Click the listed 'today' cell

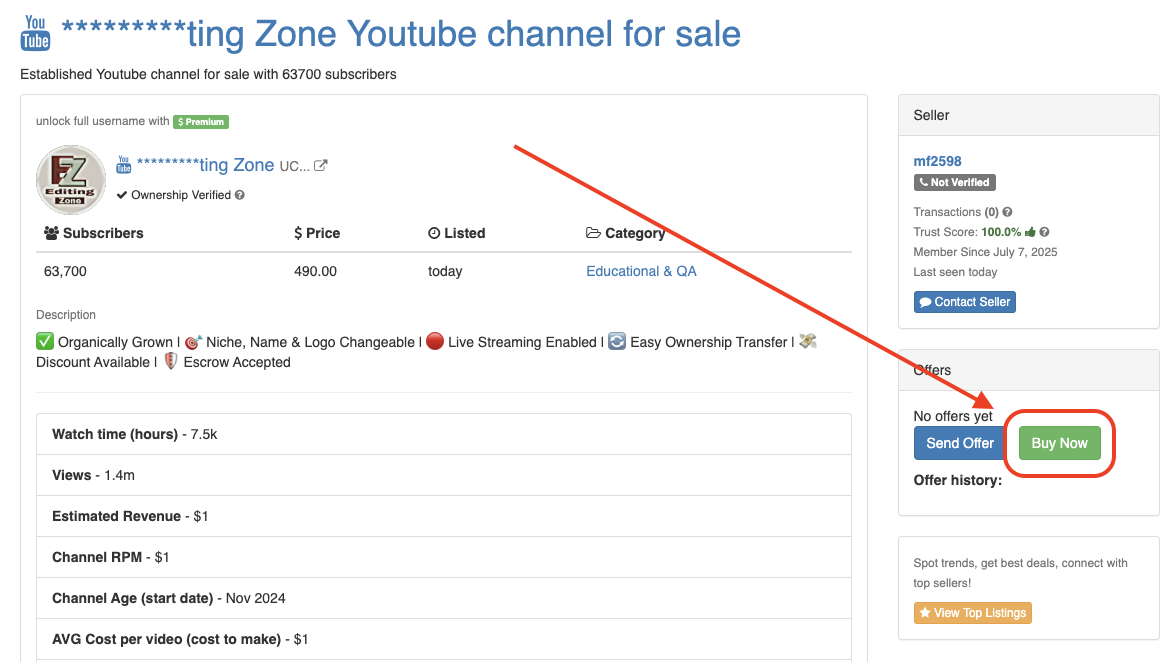445,271
